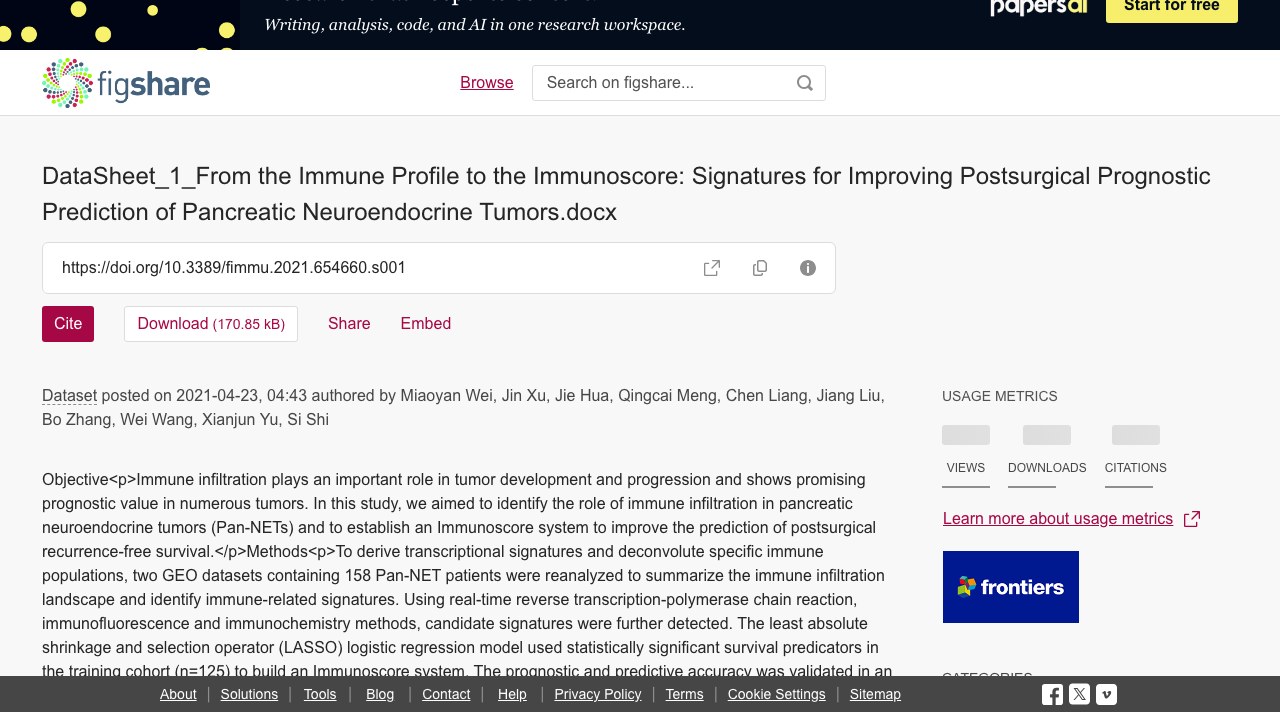Open the Sitemap footer link

click(875, 694)
